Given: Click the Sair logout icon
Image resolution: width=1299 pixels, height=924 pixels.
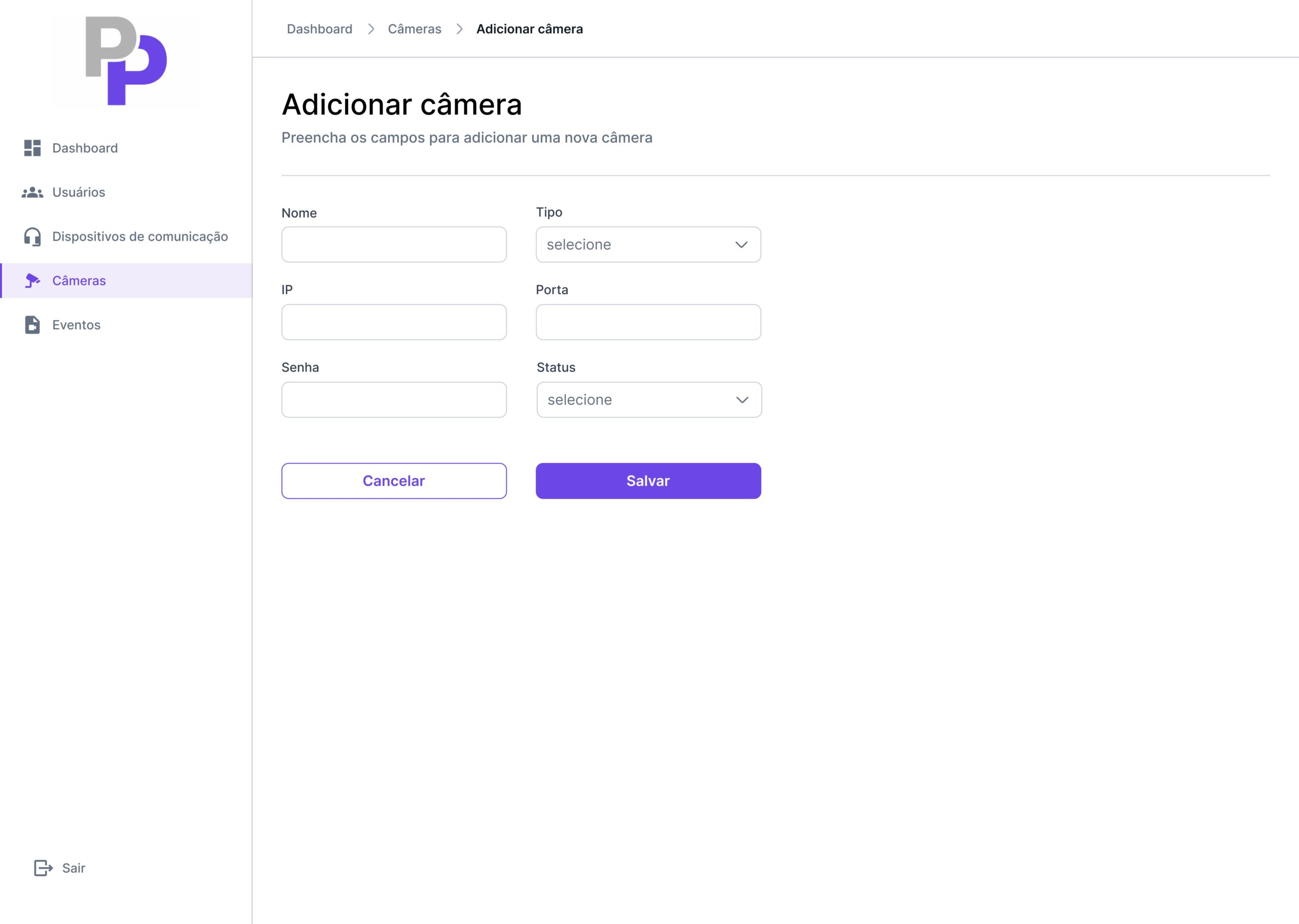Looking at the screenshot, I should pos(43,868).
